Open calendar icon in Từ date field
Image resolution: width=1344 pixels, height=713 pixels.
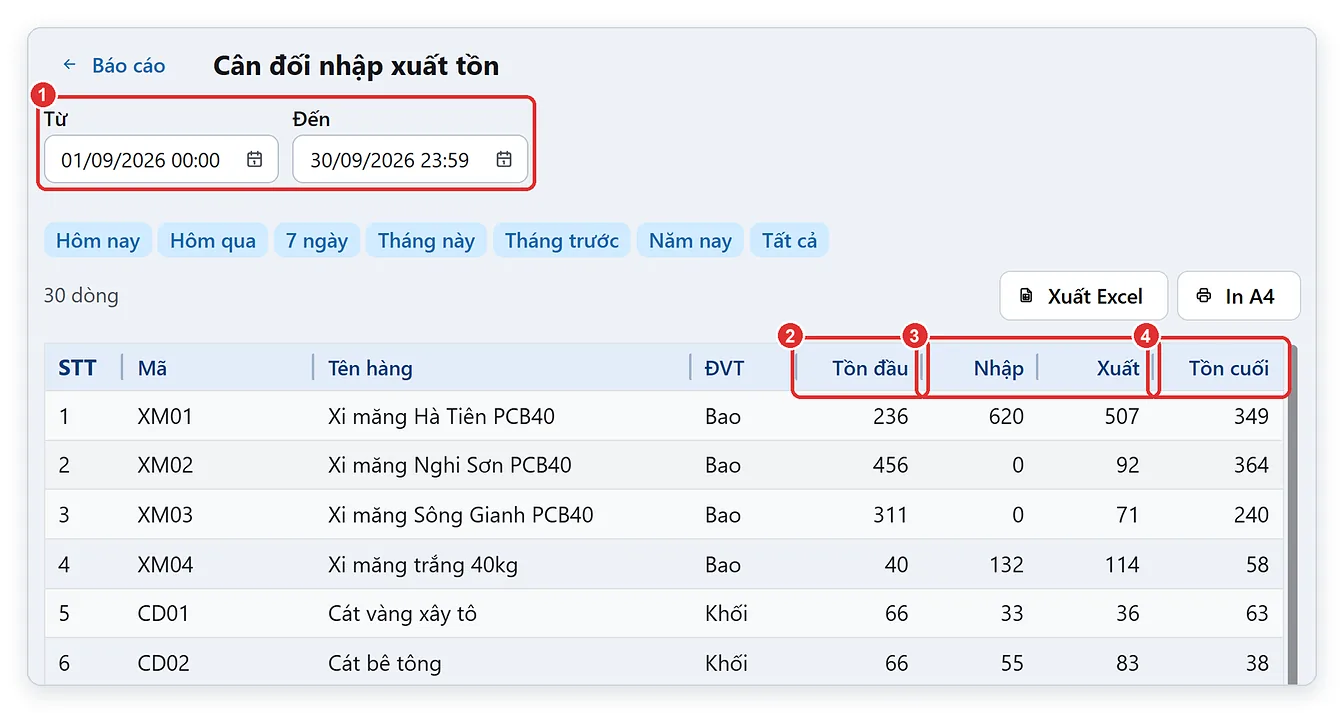pyautogui.click(x=255, y=159)
